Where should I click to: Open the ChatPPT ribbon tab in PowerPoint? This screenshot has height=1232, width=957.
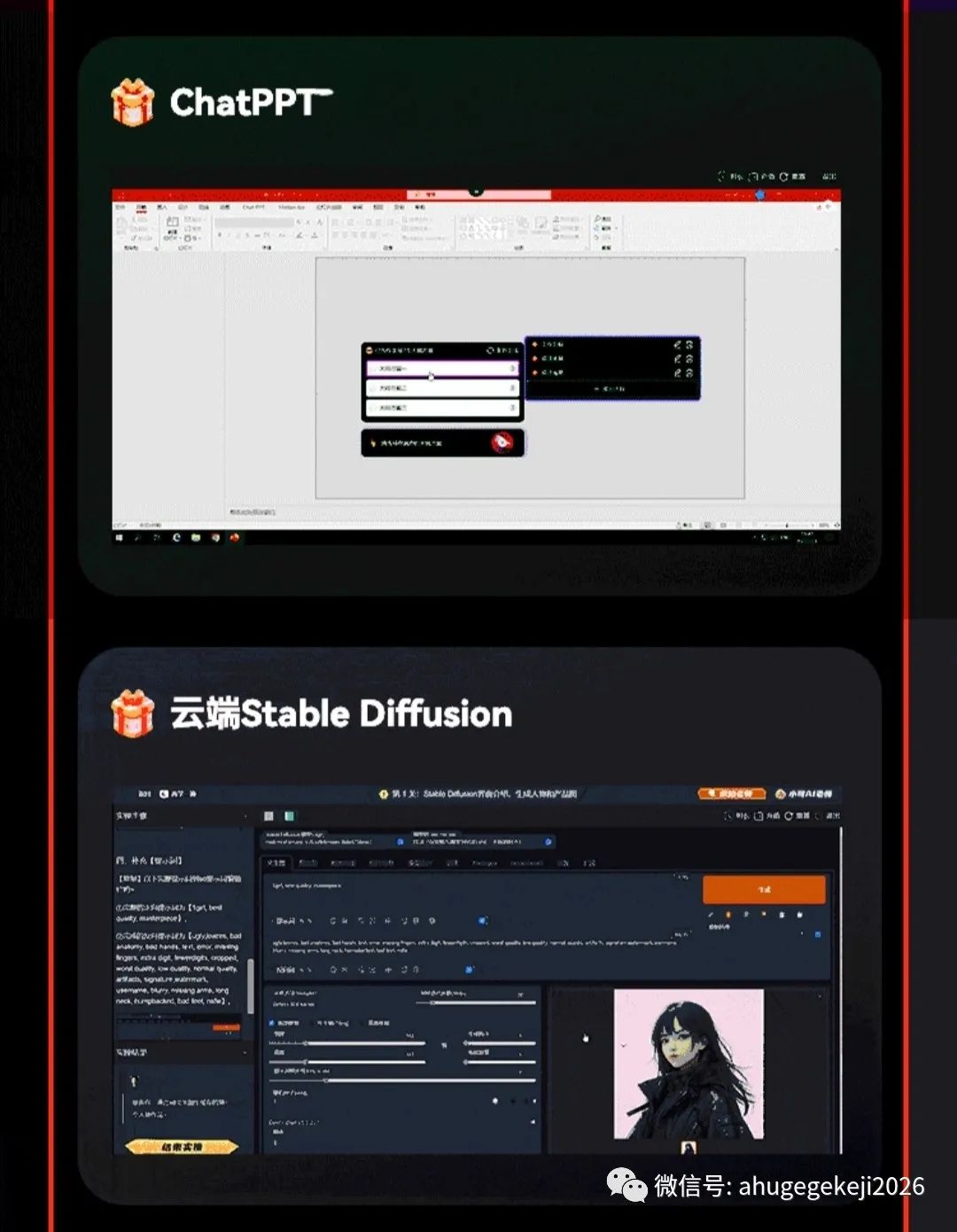coord(253,207)
